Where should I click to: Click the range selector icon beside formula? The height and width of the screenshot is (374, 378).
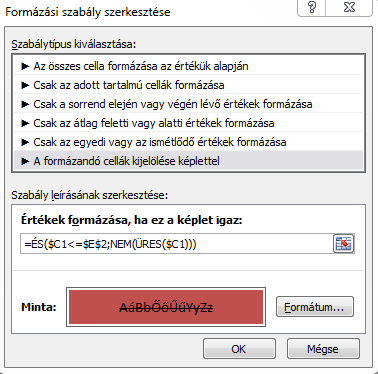[343, 244]
